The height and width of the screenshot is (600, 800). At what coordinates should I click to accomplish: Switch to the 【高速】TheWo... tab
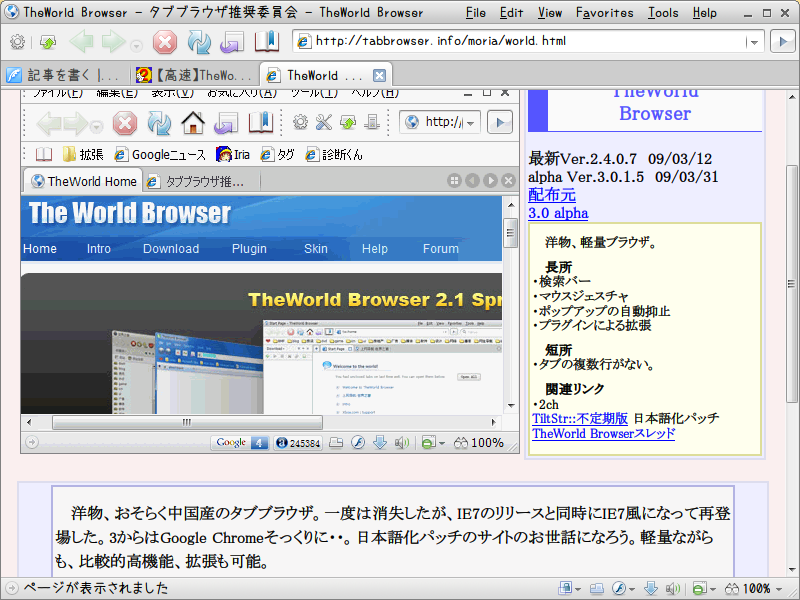(194, 76)
